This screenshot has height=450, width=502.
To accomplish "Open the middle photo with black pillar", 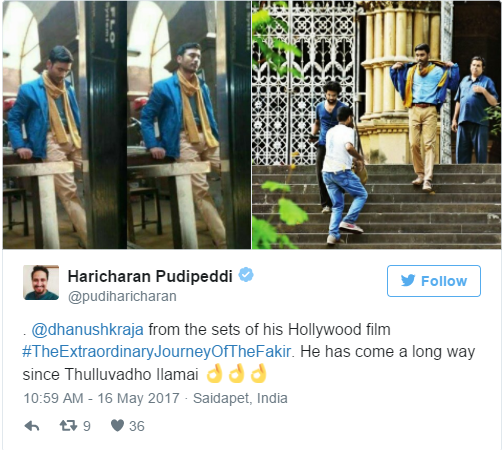I will pos(189,125).
